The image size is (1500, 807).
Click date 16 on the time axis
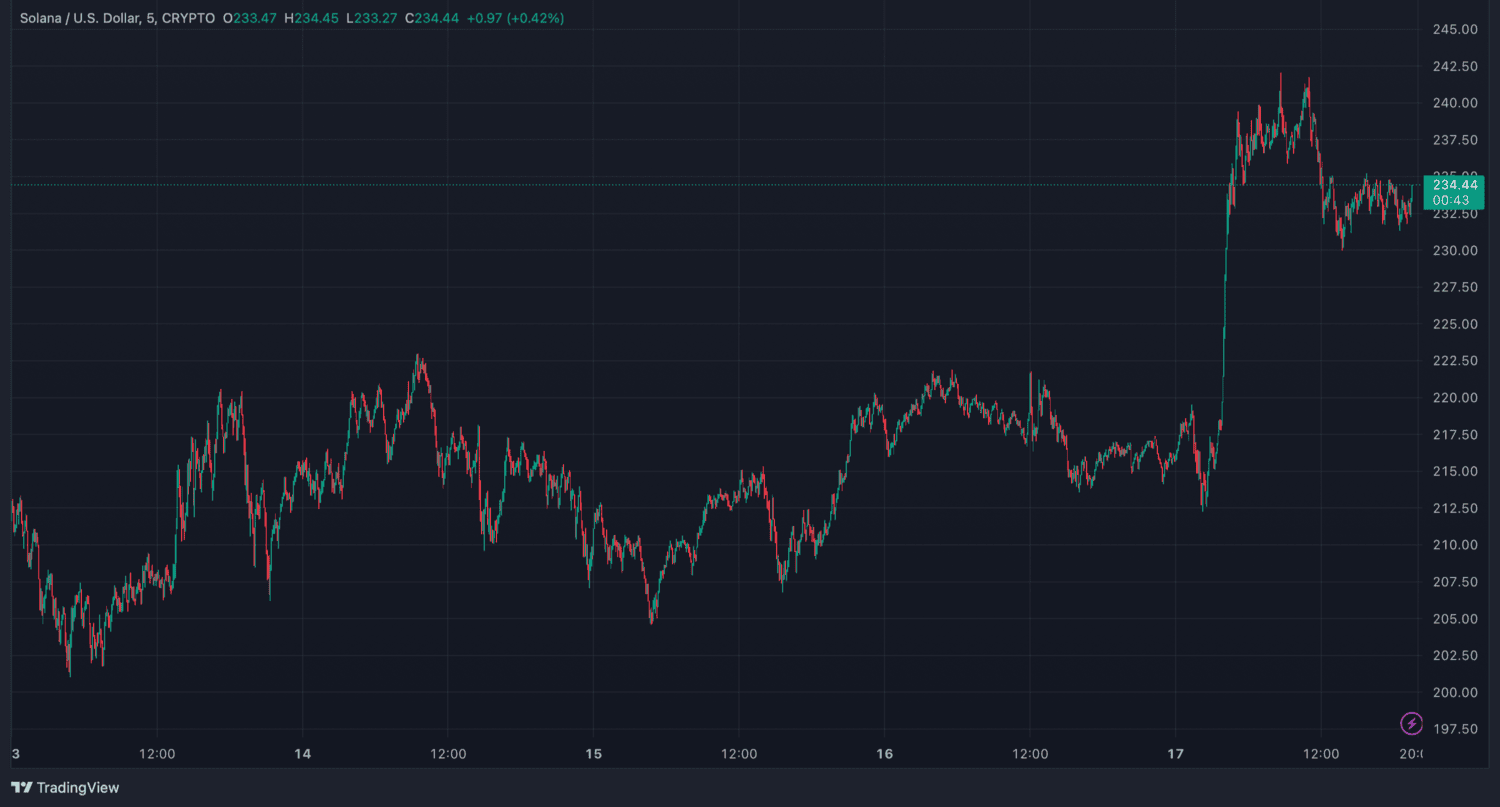pos(884,753)
